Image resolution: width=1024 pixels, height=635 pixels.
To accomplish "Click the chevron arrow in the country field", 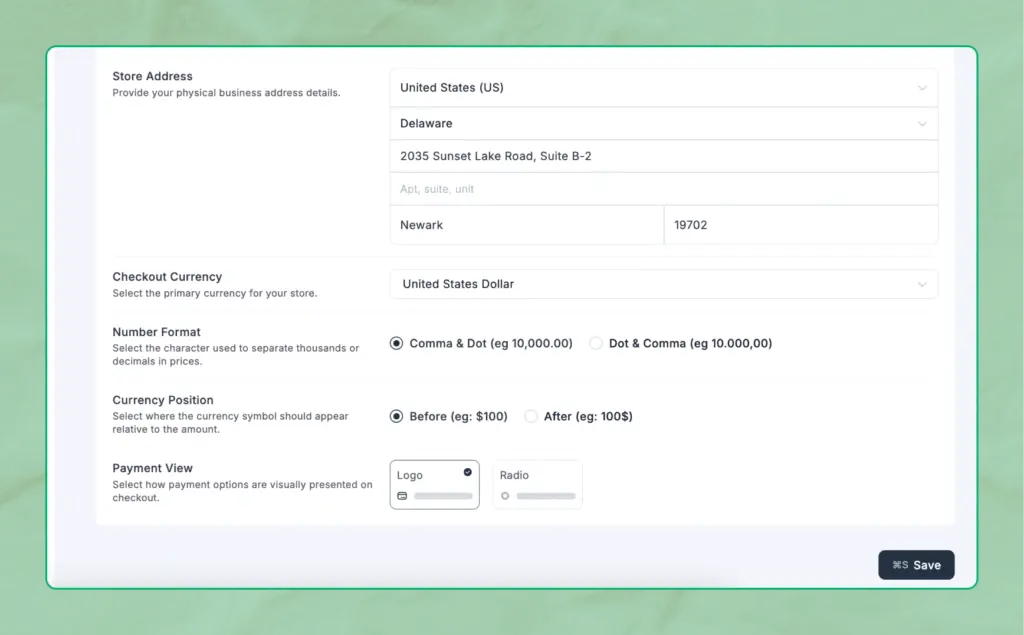I will pyautogui.click(x=922, y=88).
